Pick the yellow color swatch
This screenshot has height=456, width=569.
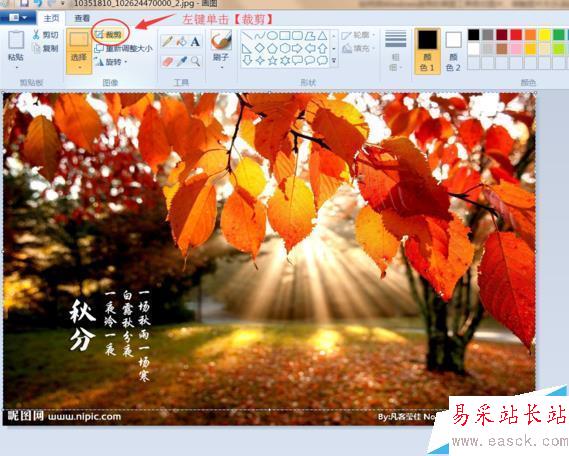pos(544,35)
